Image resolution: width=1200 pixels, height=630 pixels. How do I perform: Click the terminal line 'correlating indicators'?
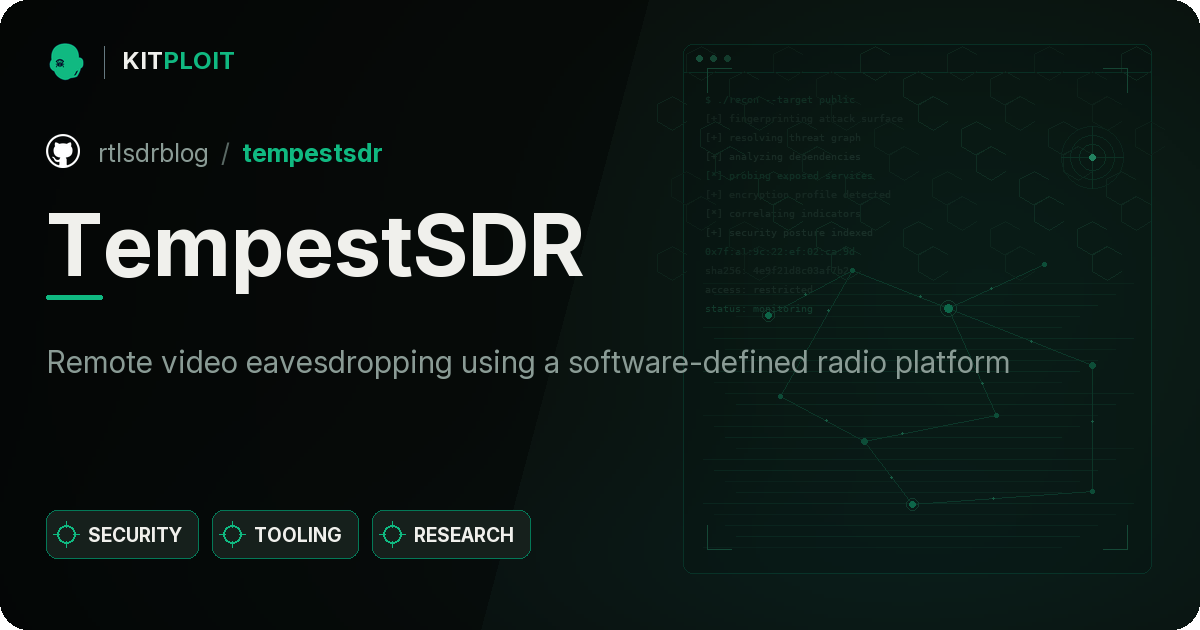pyautogui.click(x=783, y=214)
